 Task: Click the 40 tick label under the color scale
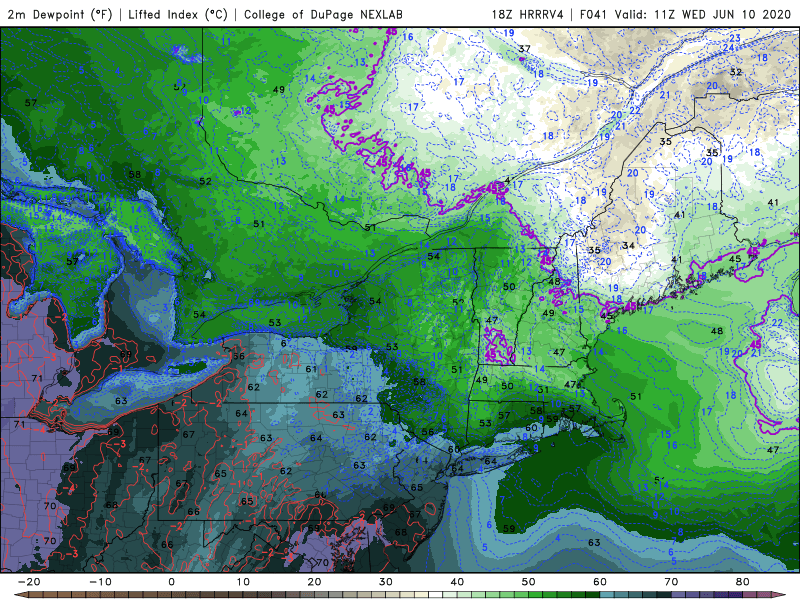tap(457, 582)
